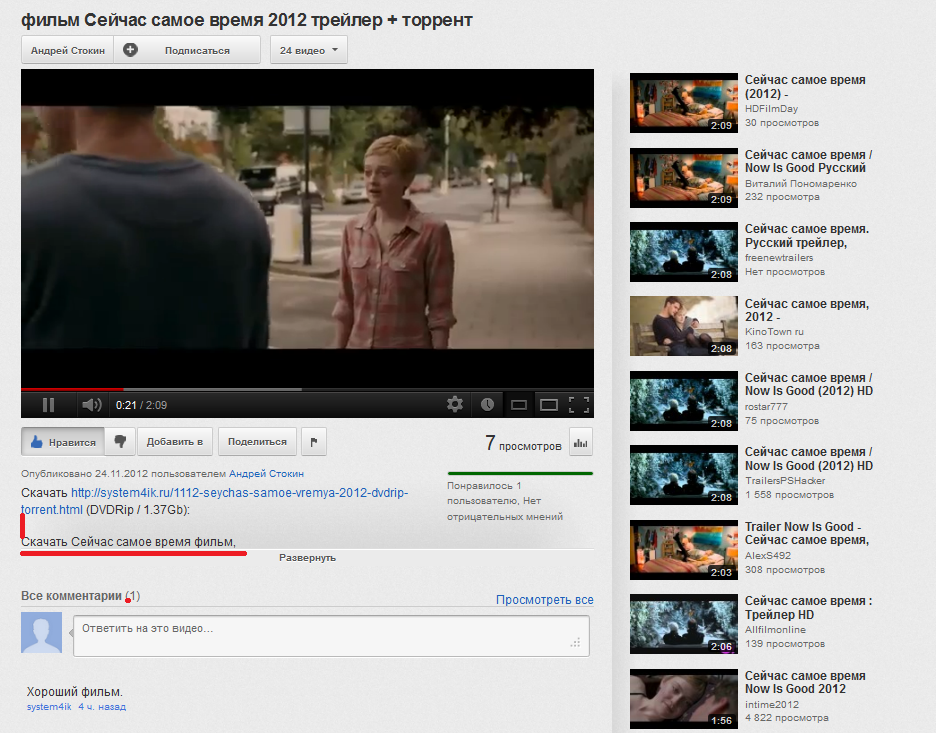Click the '4 ч. назад' timestamp

coord(102,707)
